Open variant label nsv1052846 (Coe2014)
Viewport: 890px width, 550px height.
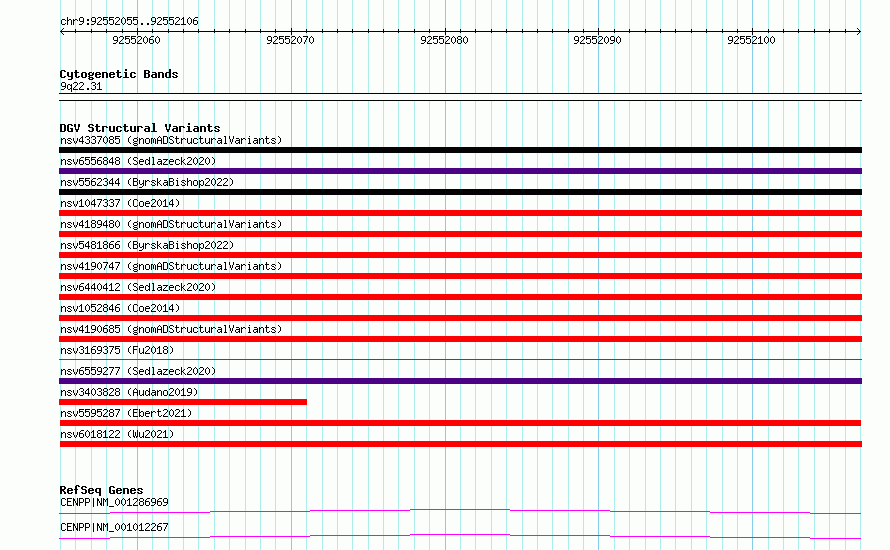(x=120, y=308)
